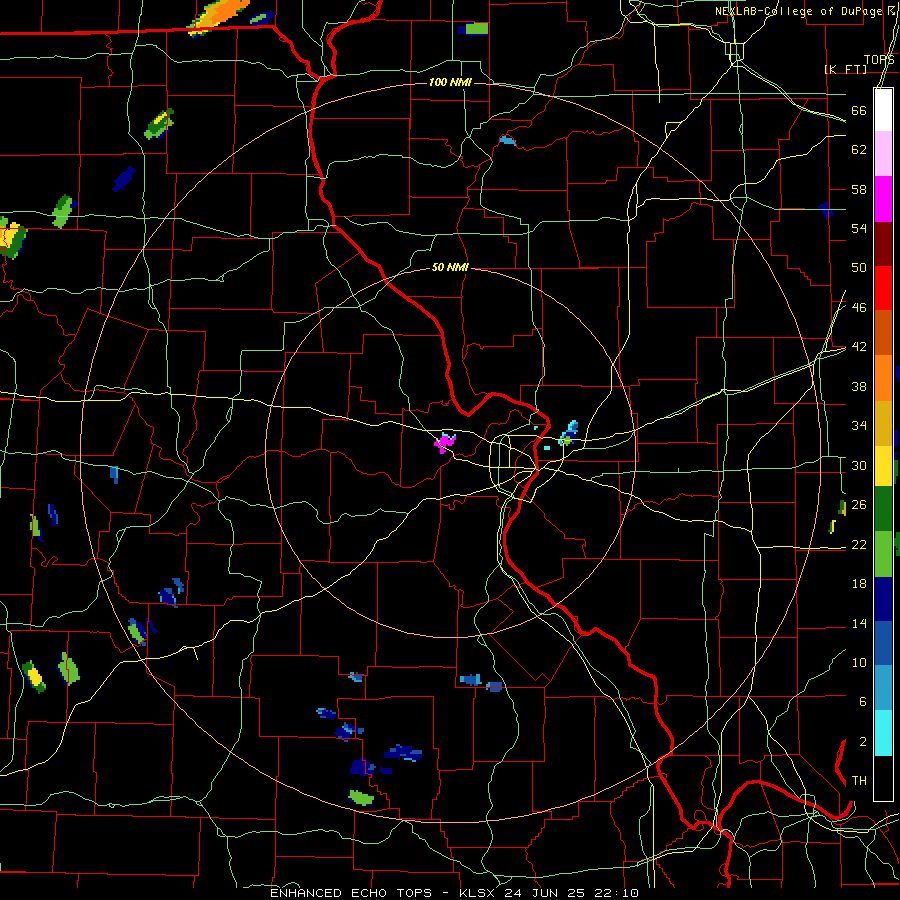Click the '50' value on the height scale
900x900 pixels.
tap(859, 268)
